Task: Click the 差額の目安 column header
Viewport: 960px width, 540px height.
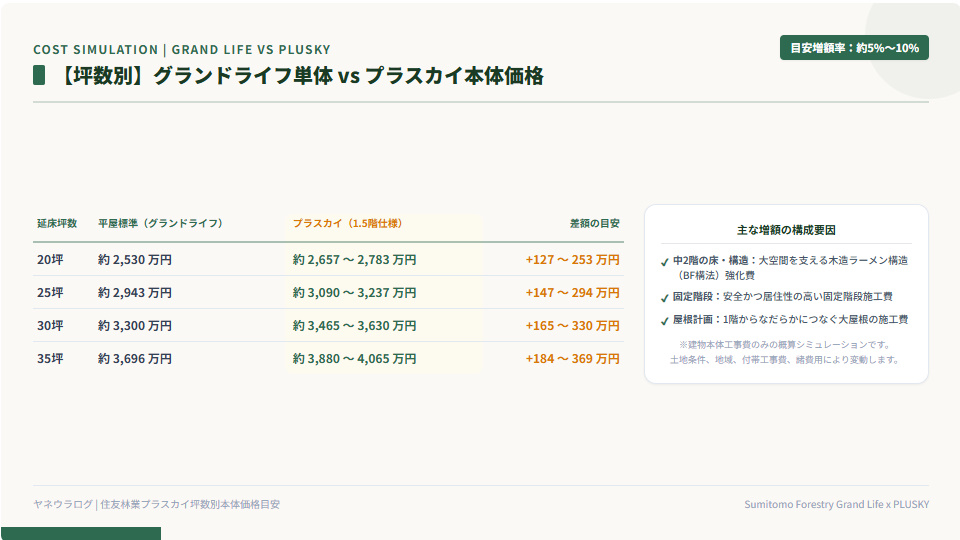Action: coord(594,223)
